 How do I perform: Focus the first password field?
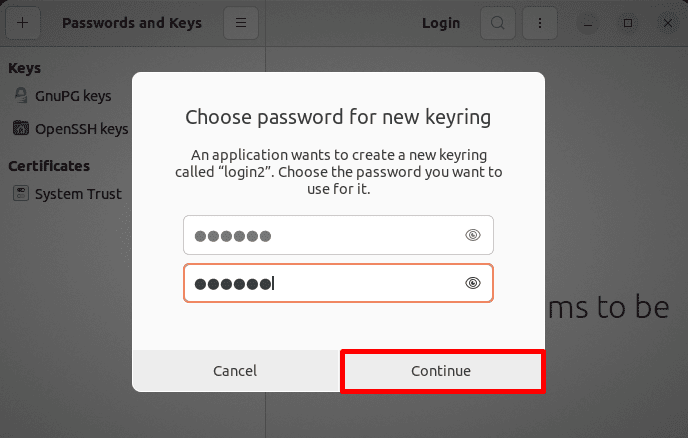[320, 236]
